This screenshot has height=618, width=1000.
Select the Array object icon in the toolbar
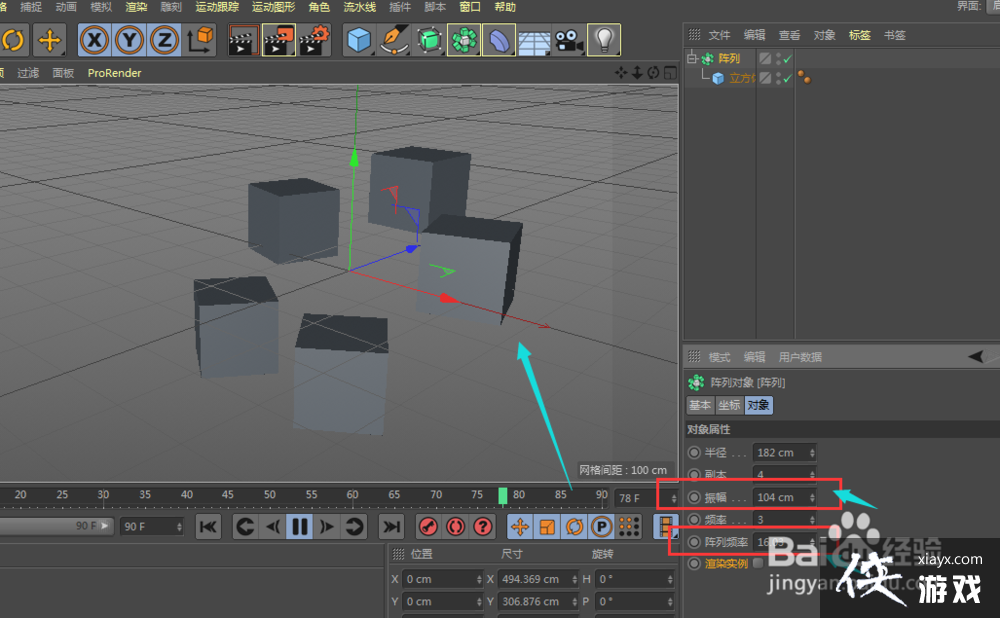click(x=463, y=40)
